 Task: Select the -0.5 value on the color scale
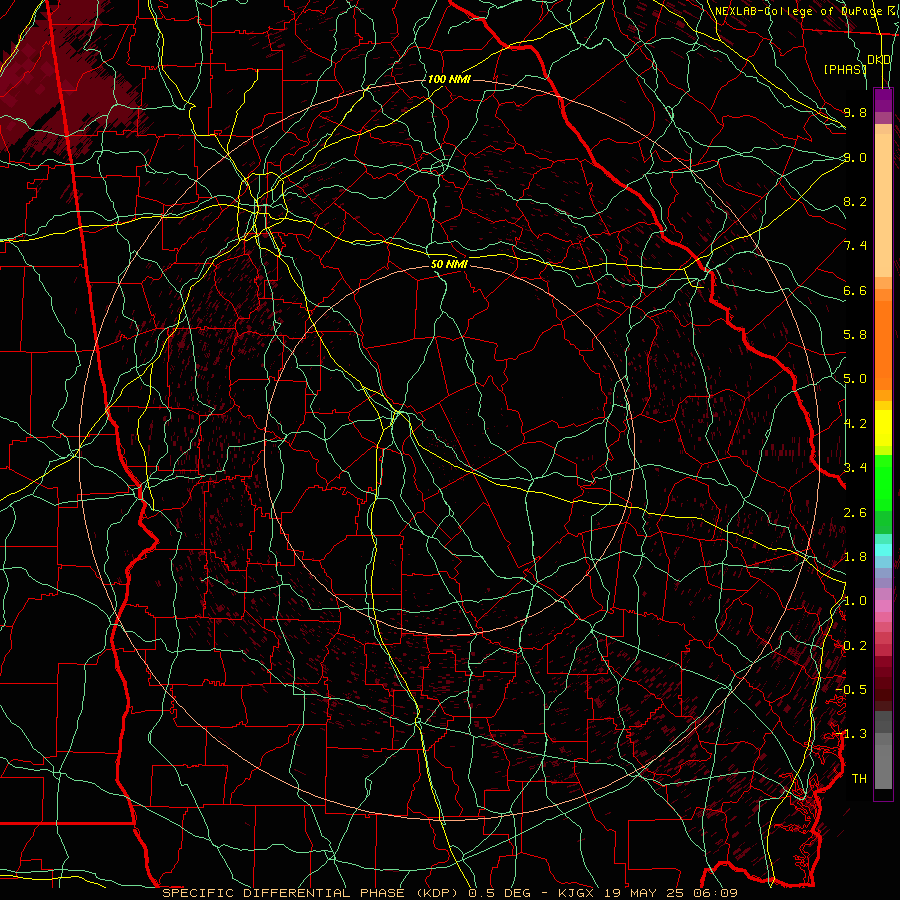852,690
